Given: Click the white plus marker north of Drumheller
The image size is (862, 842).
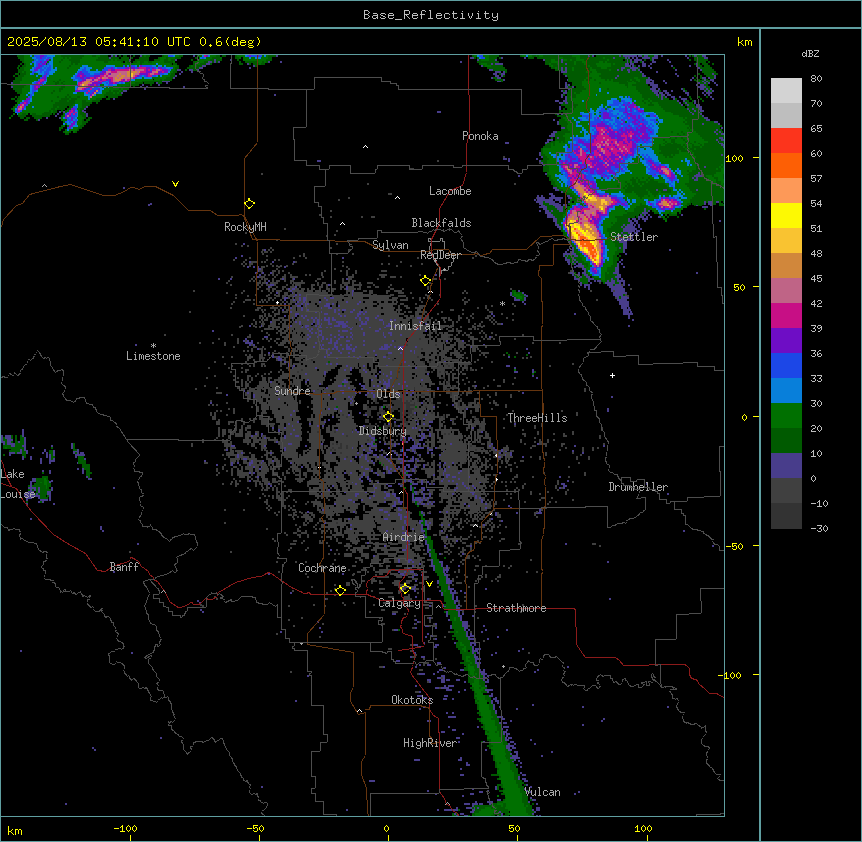Looking at the screenshot, I should pyautogui.click(x=612, y=375).
